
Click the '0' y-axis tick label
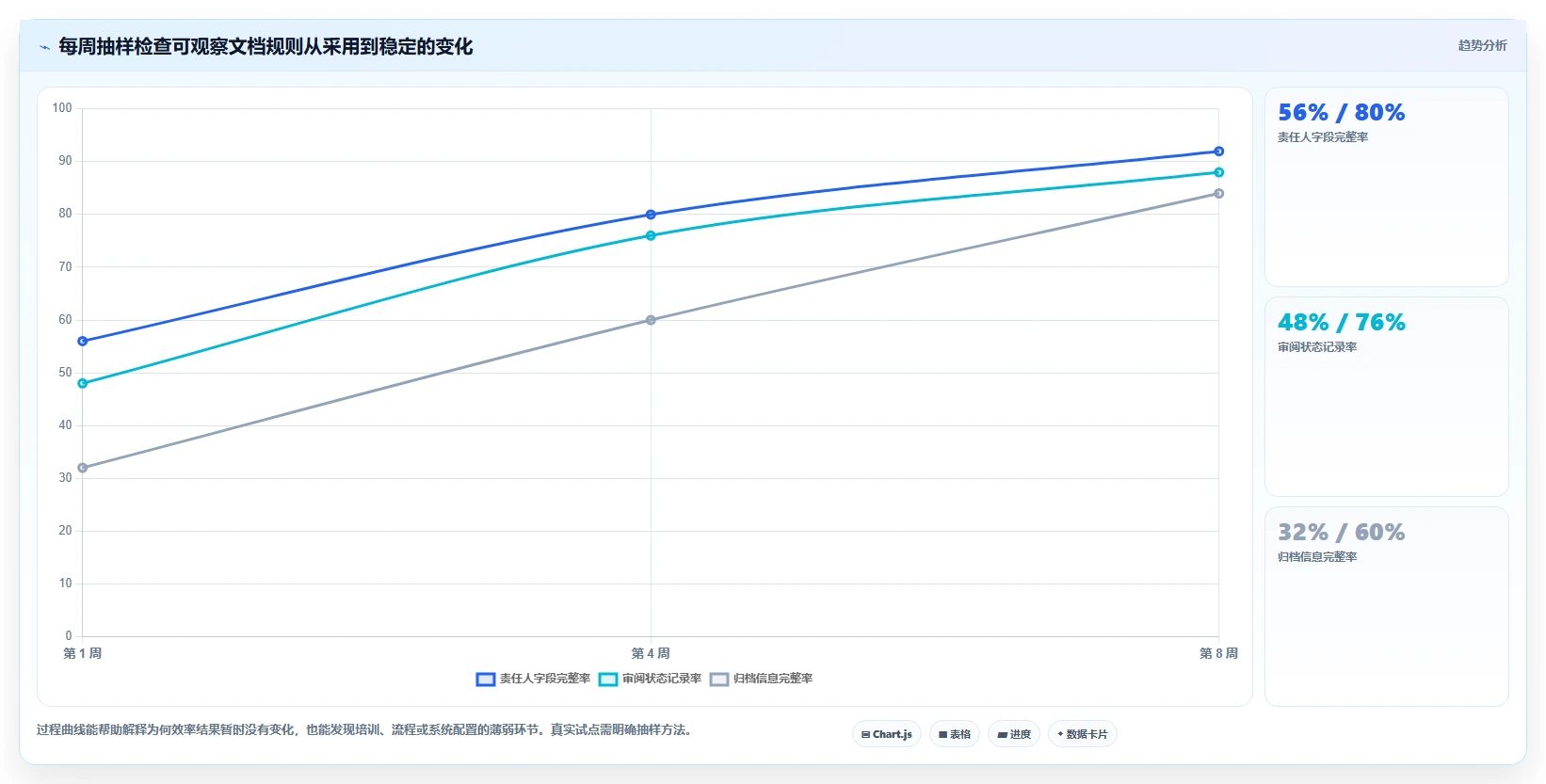coord(68,636)
